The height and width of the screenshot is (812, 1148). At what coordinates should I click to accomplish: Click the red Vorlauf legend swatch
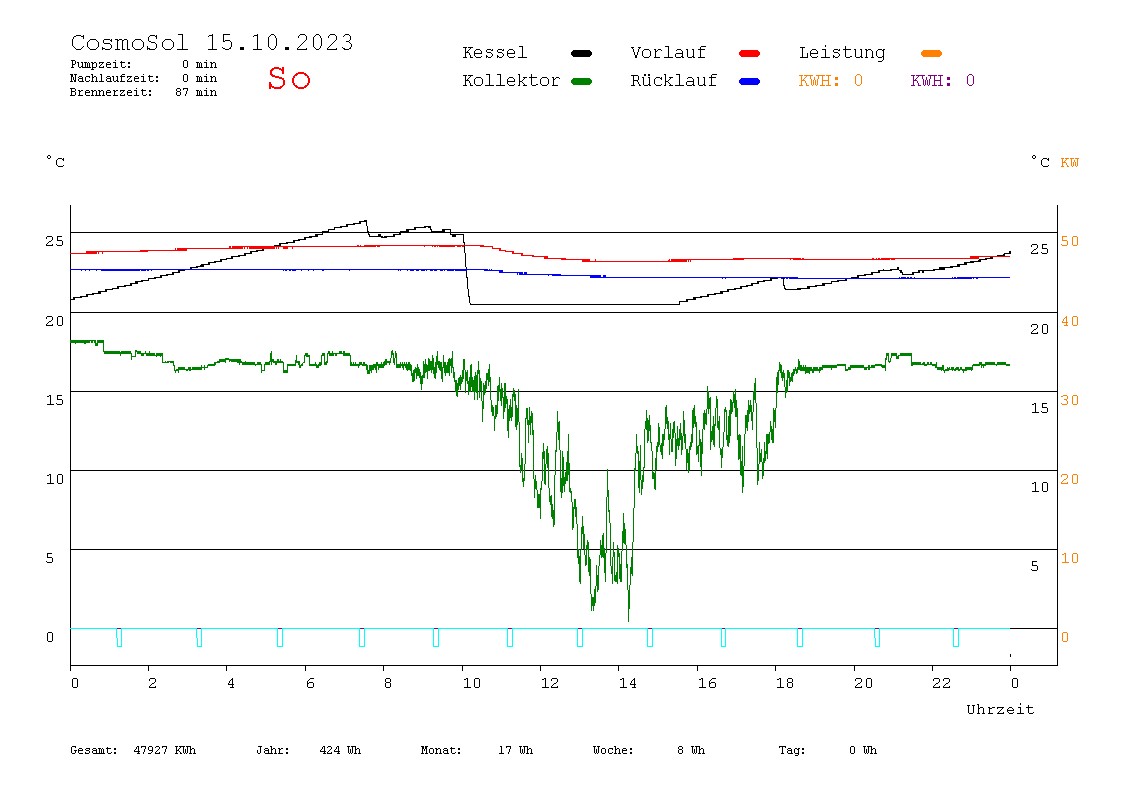[x=750, y=53]
